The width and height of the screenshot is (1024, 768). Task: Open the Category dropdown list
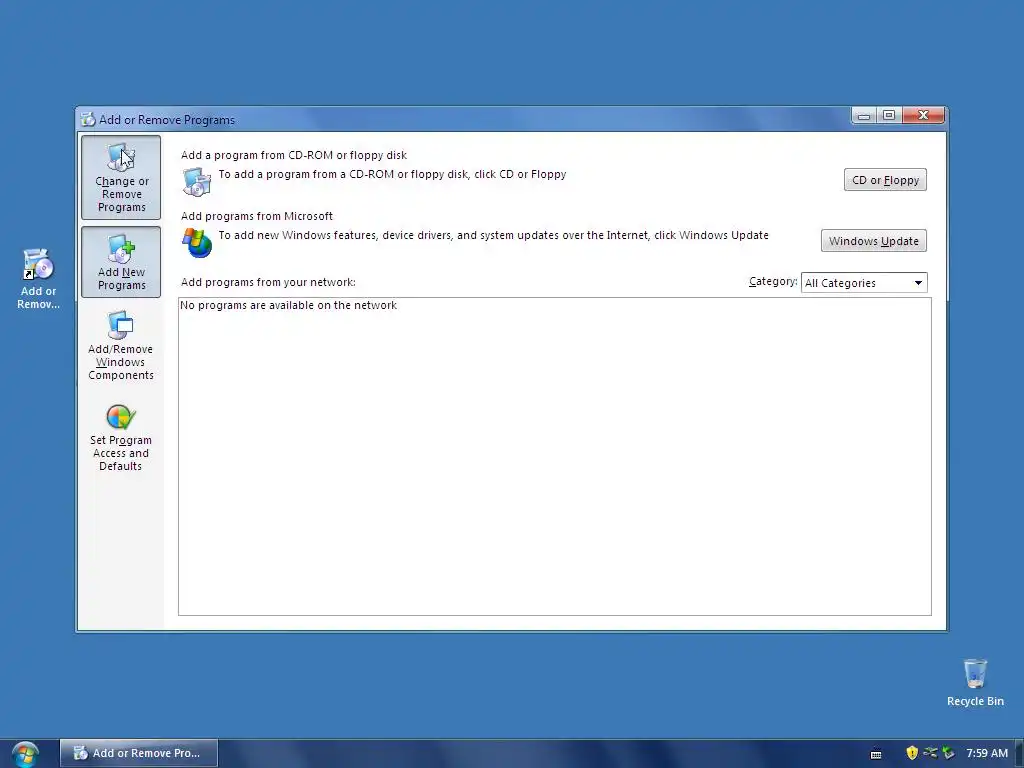(863, 283)
